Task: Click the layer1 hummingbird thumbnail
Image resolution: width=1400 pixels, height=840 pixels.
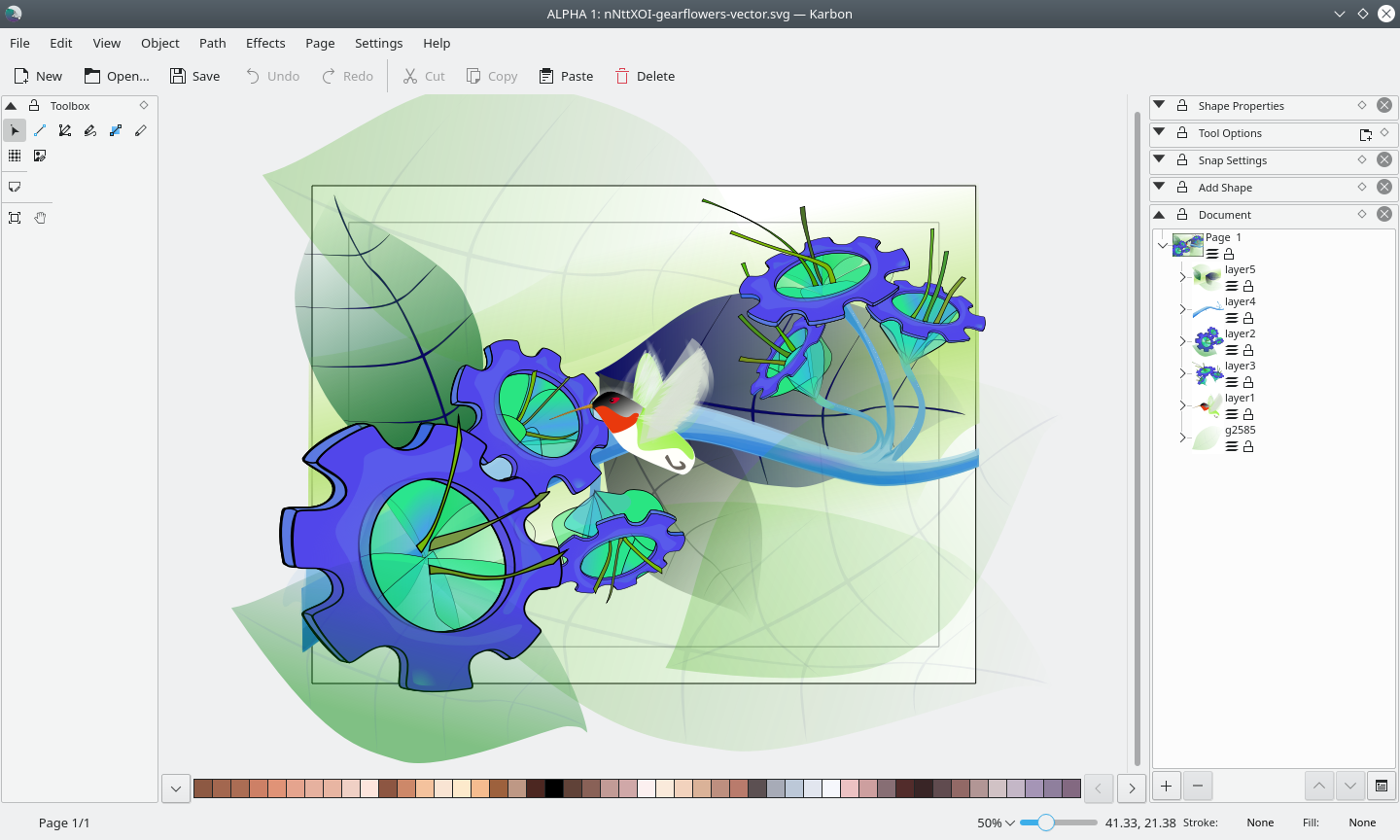Action: point(1207,405)
